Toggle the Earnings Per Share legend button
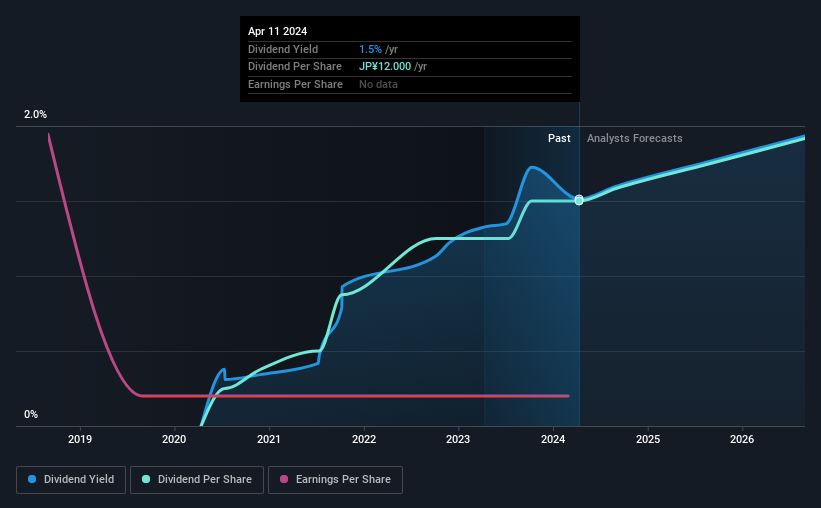 (335, 480)
